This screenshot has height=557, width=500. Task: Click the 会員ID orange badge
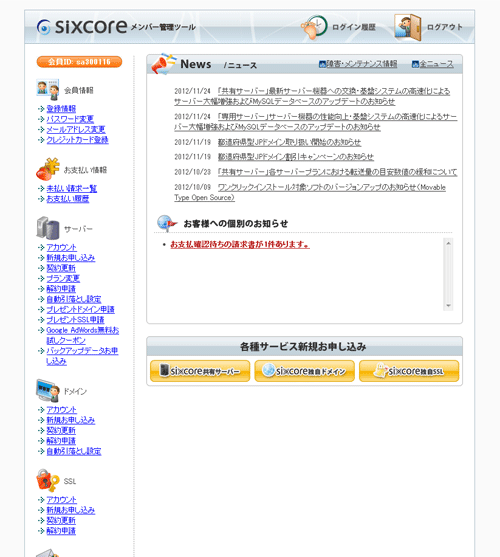79,61
